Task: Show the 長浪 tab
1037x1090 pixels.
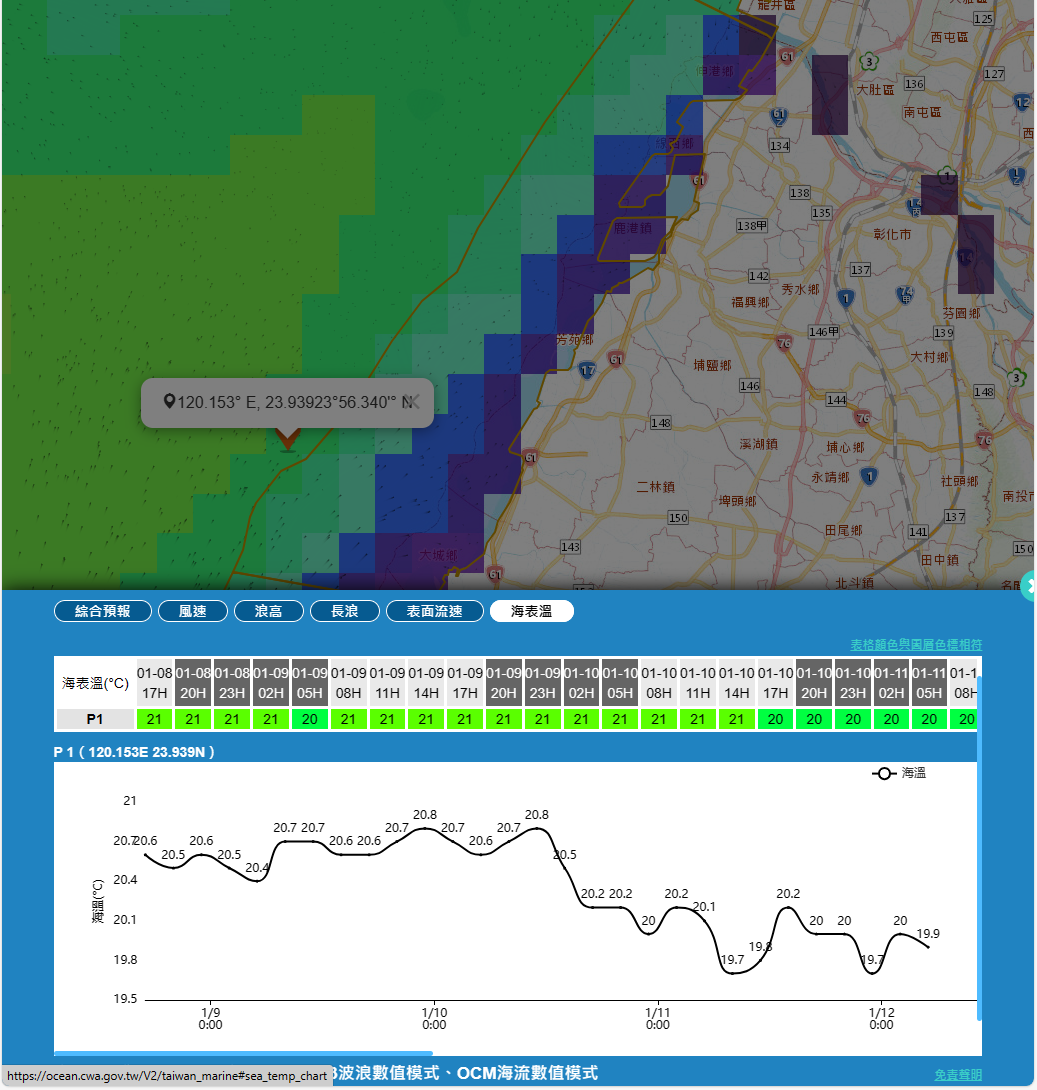Action: coord(345,611)
